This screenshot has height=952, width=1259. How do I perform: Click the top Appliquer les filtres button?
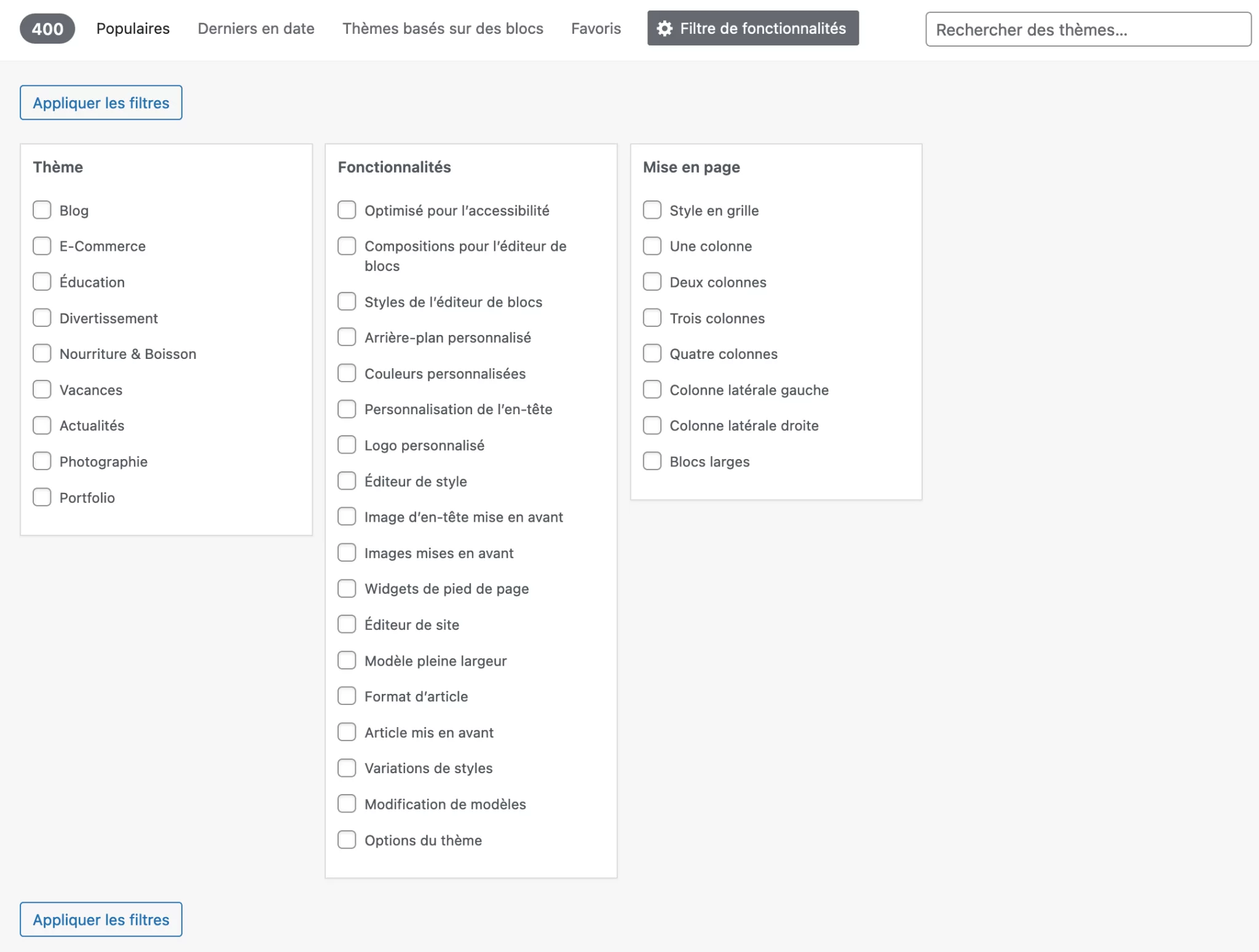coord(101,103)
